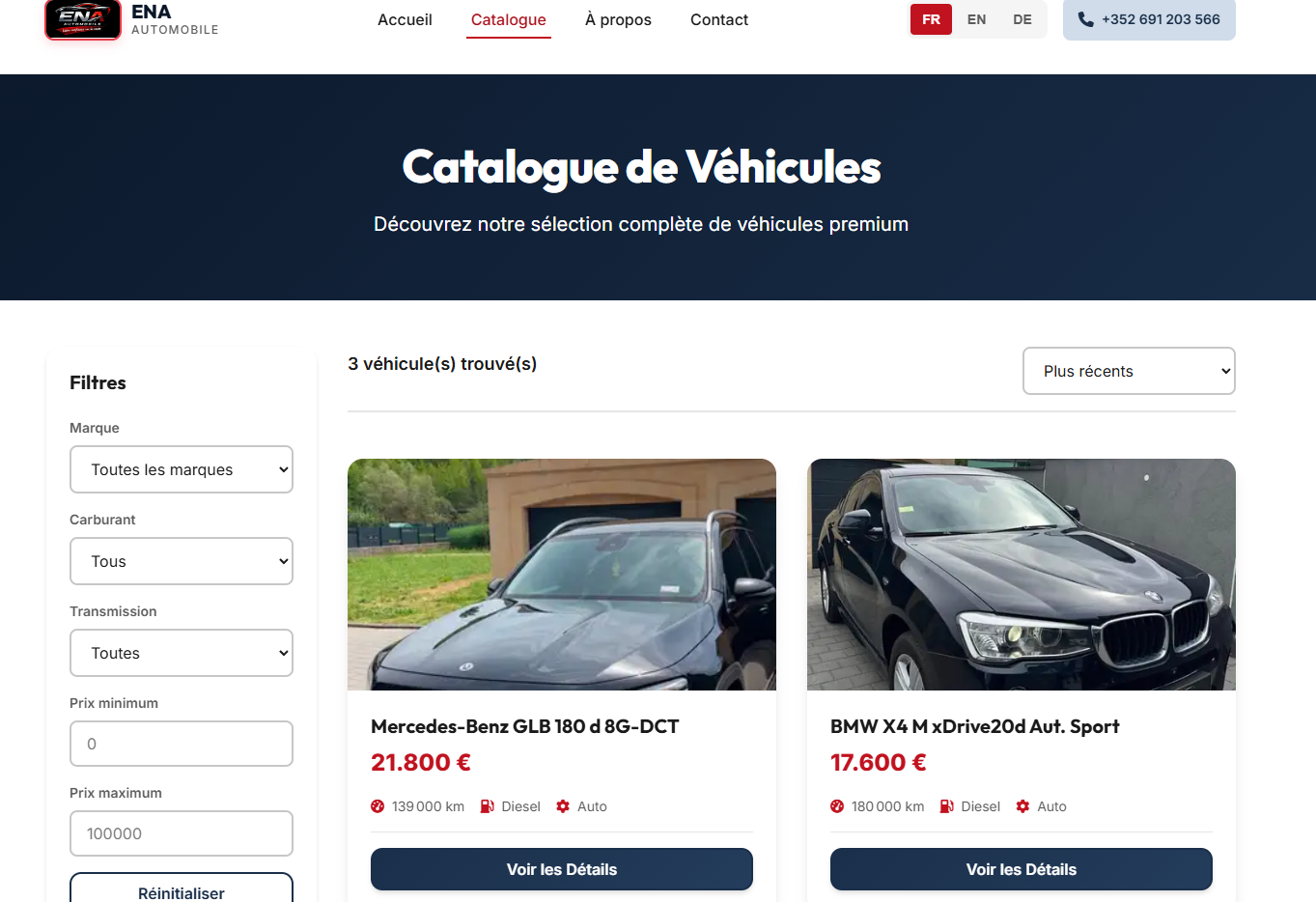Image resolution: width=1316 pixels, height=902 pixels.
Task: Open the Transmission dropdown
Action: (182, 653)
